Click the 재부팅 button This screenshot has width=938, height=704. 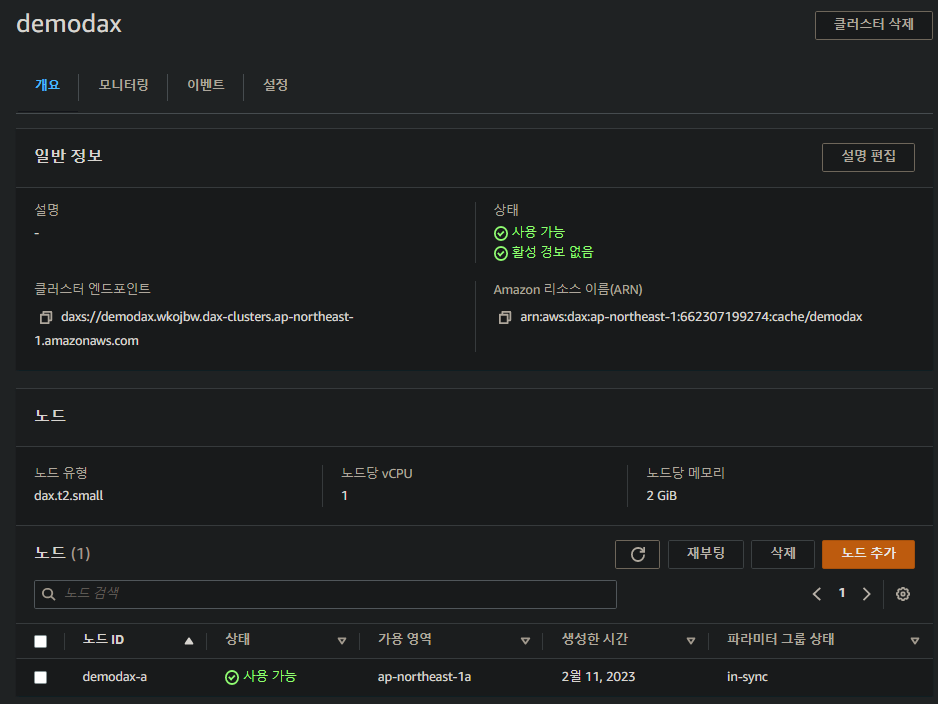click(706, 554)
